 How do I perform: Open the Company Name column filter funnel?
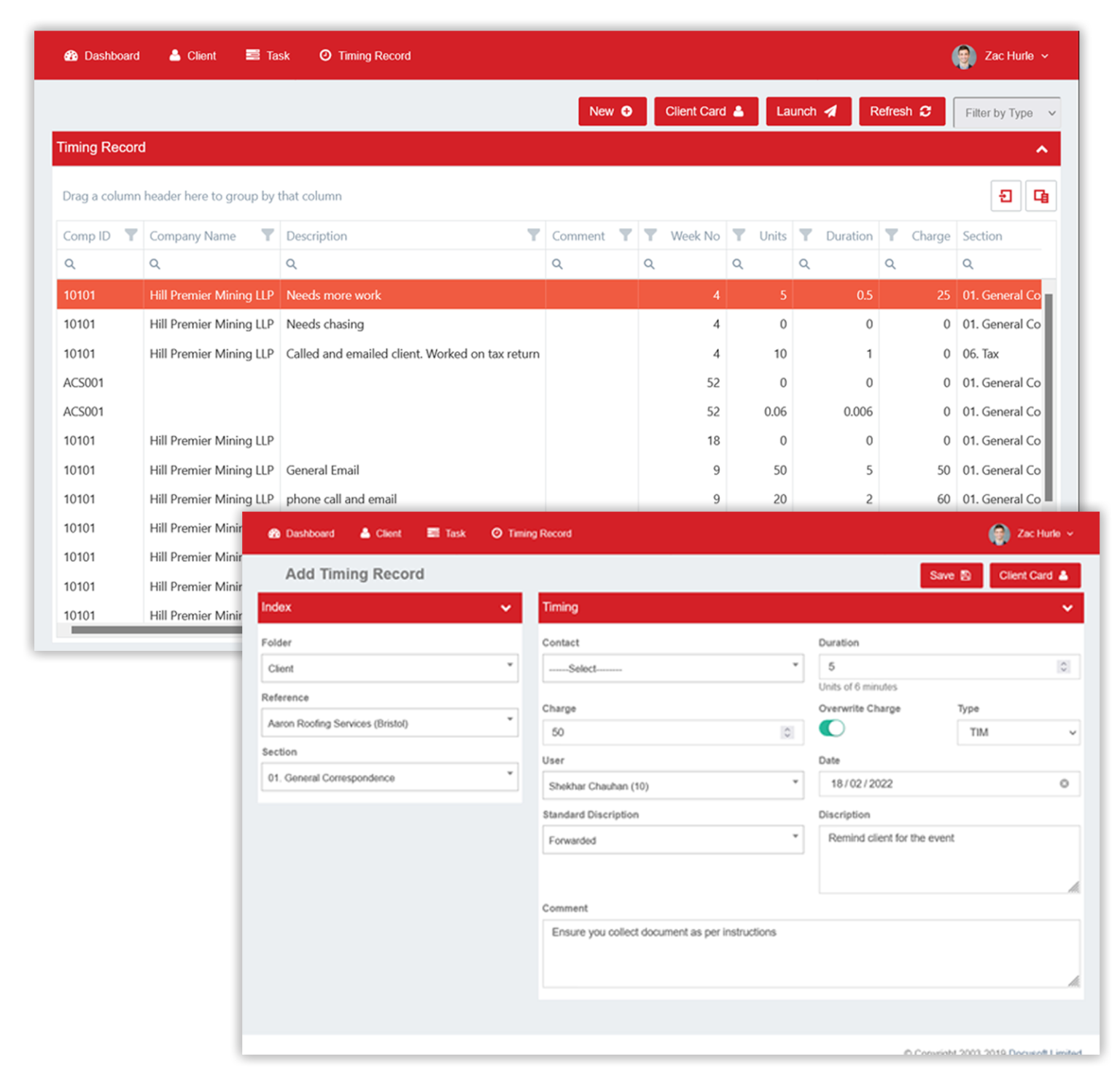click(x=268, y=235)
